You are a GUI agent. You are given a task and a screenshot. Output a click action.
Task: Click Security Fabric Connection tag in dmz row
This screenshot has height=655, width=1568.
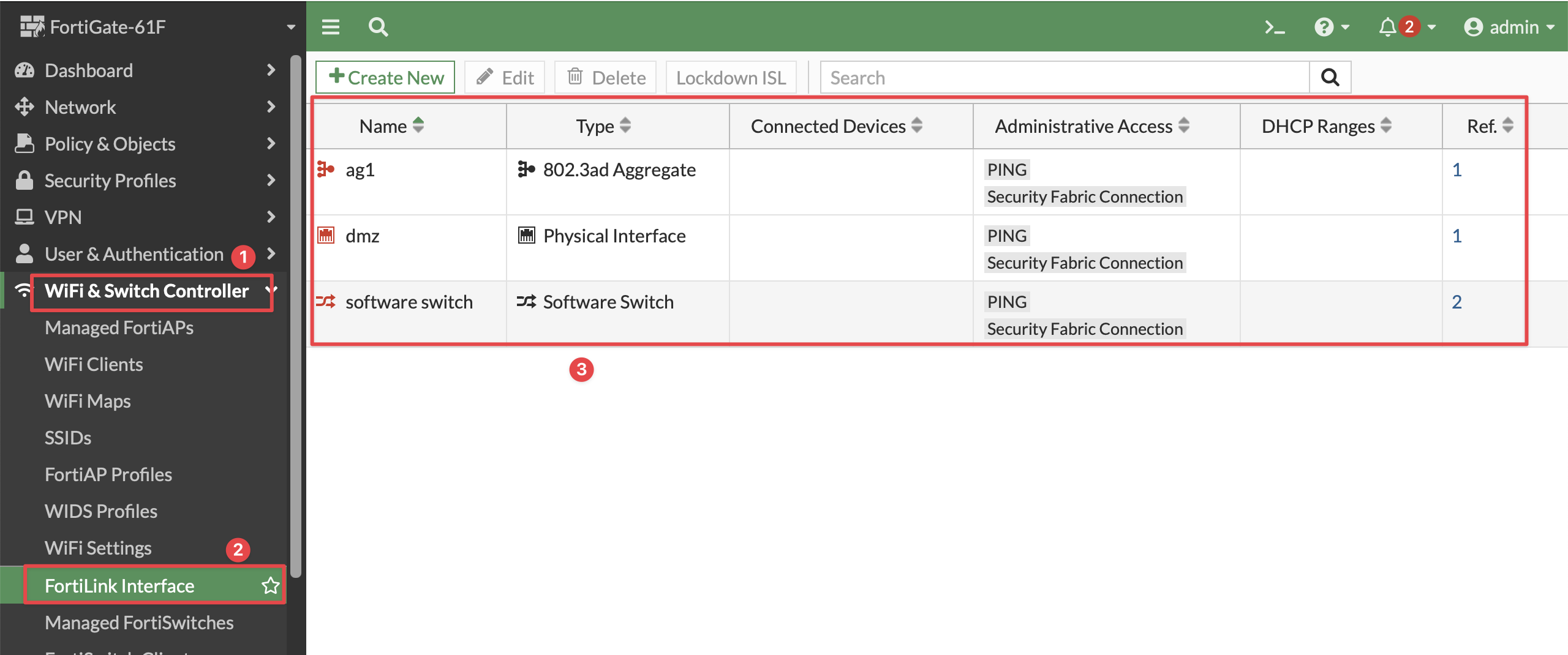pos(1085,263)
